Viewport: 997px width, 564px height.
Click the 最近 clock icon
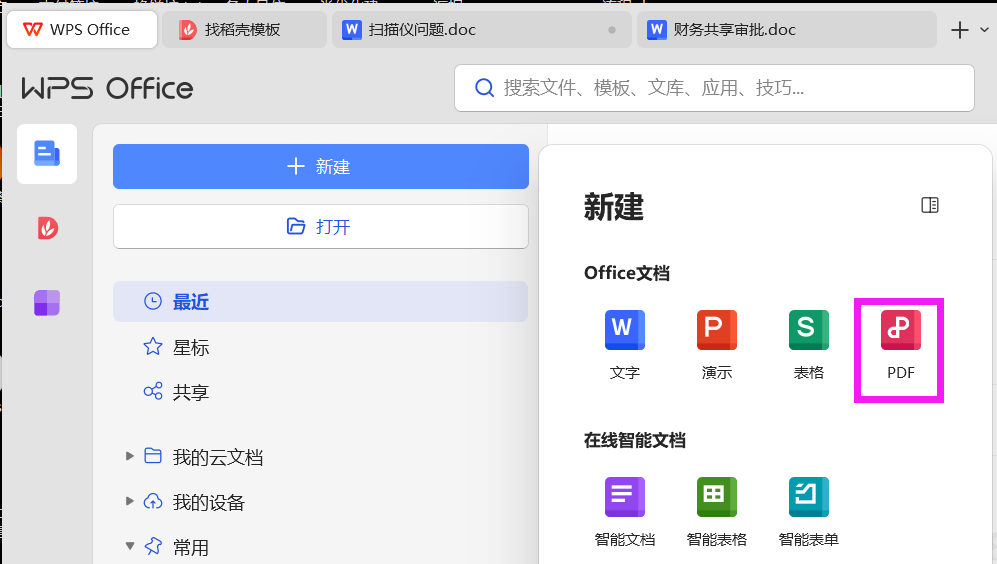[153, 301]
